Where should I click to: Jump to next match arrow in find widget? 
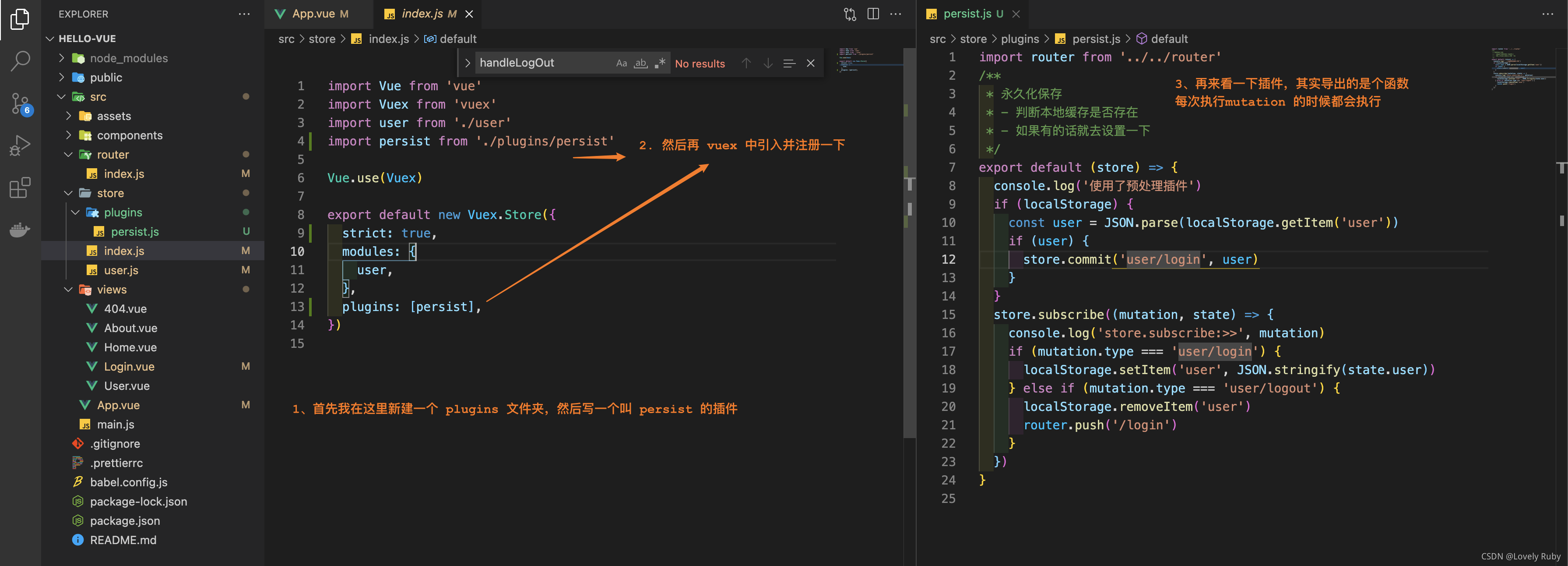pos(768,64)
